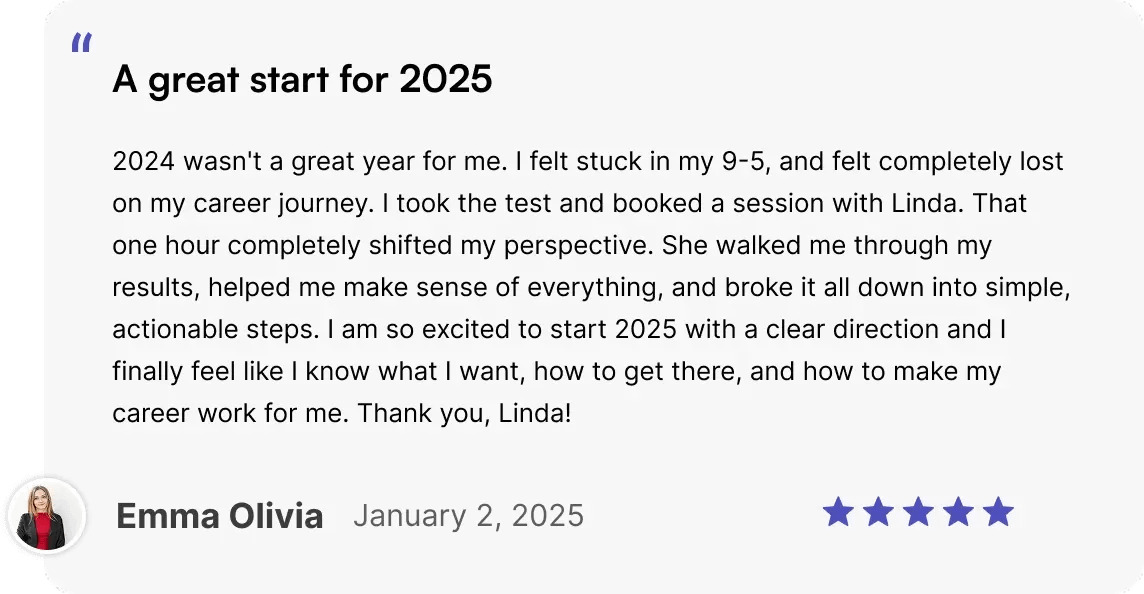Viewport: 1144px width, 594px height.
Task: Click the fourth rating star
Action: 958,512
